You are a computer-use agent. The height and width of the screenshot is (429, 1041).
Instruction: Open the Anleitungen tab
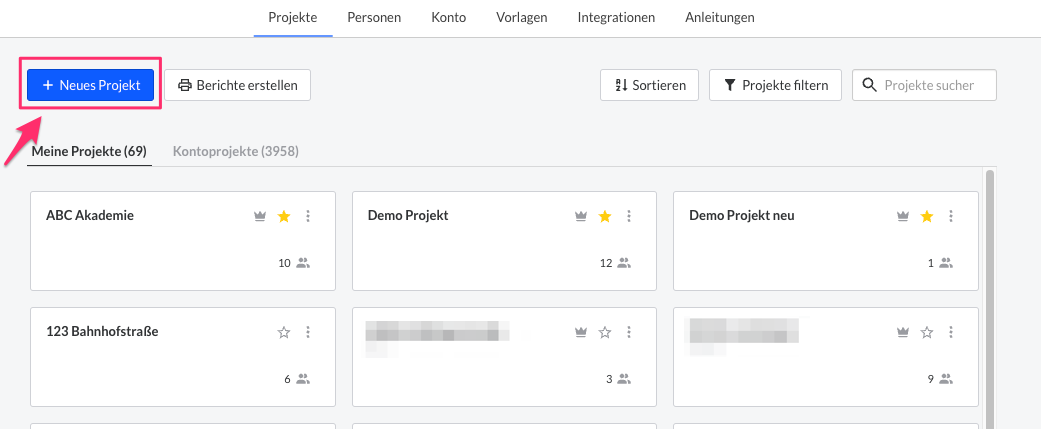coord(720,18)
